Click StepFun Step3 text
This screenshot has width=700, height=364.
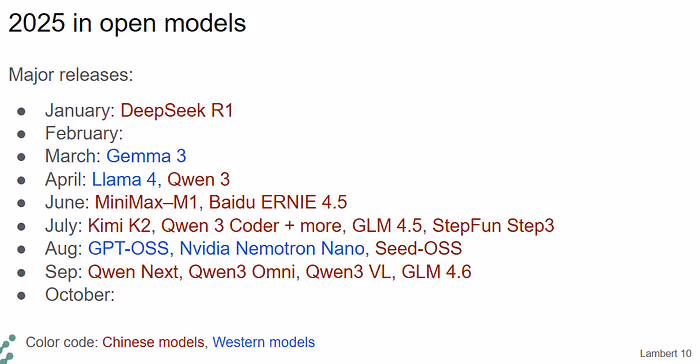coord(493,226)
